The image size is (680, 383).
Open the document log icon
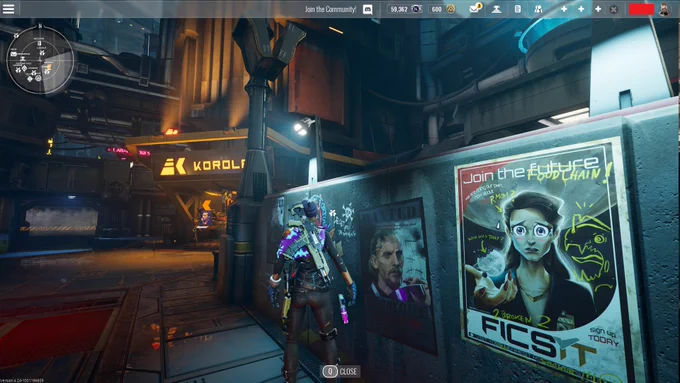(x=517, y=9)
